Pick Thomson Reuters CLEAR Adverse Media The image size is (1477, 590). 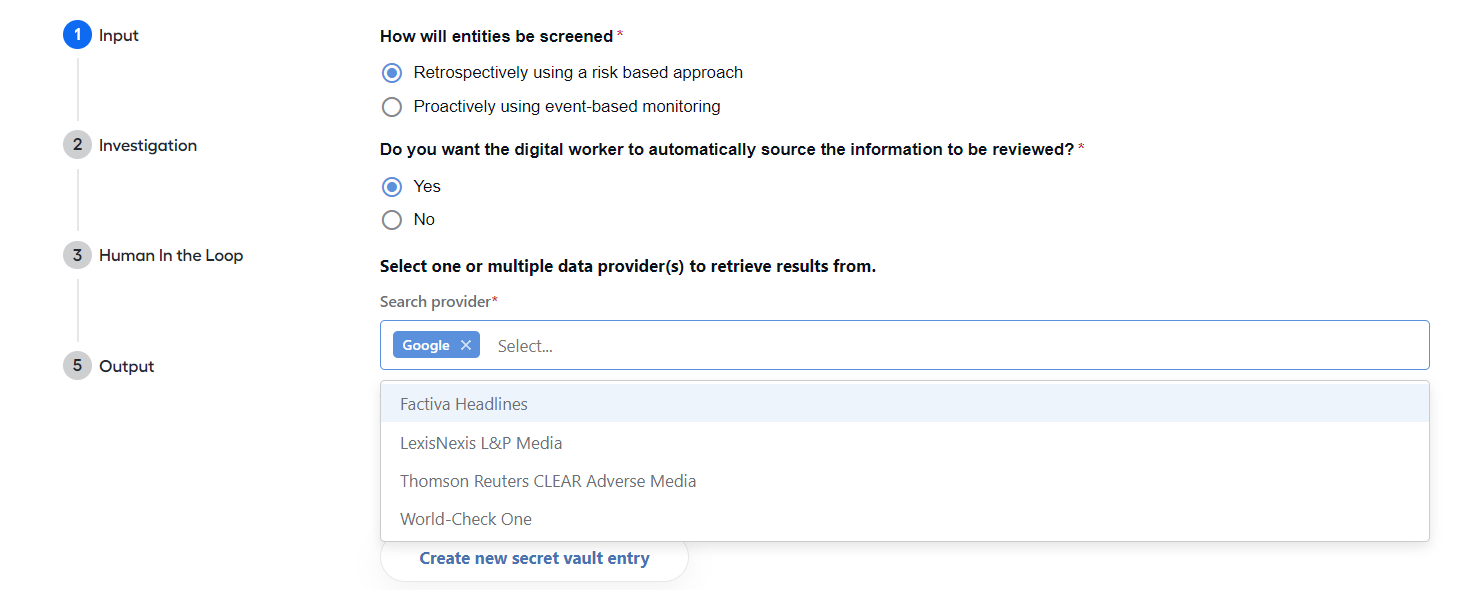(x=904, y=481)
